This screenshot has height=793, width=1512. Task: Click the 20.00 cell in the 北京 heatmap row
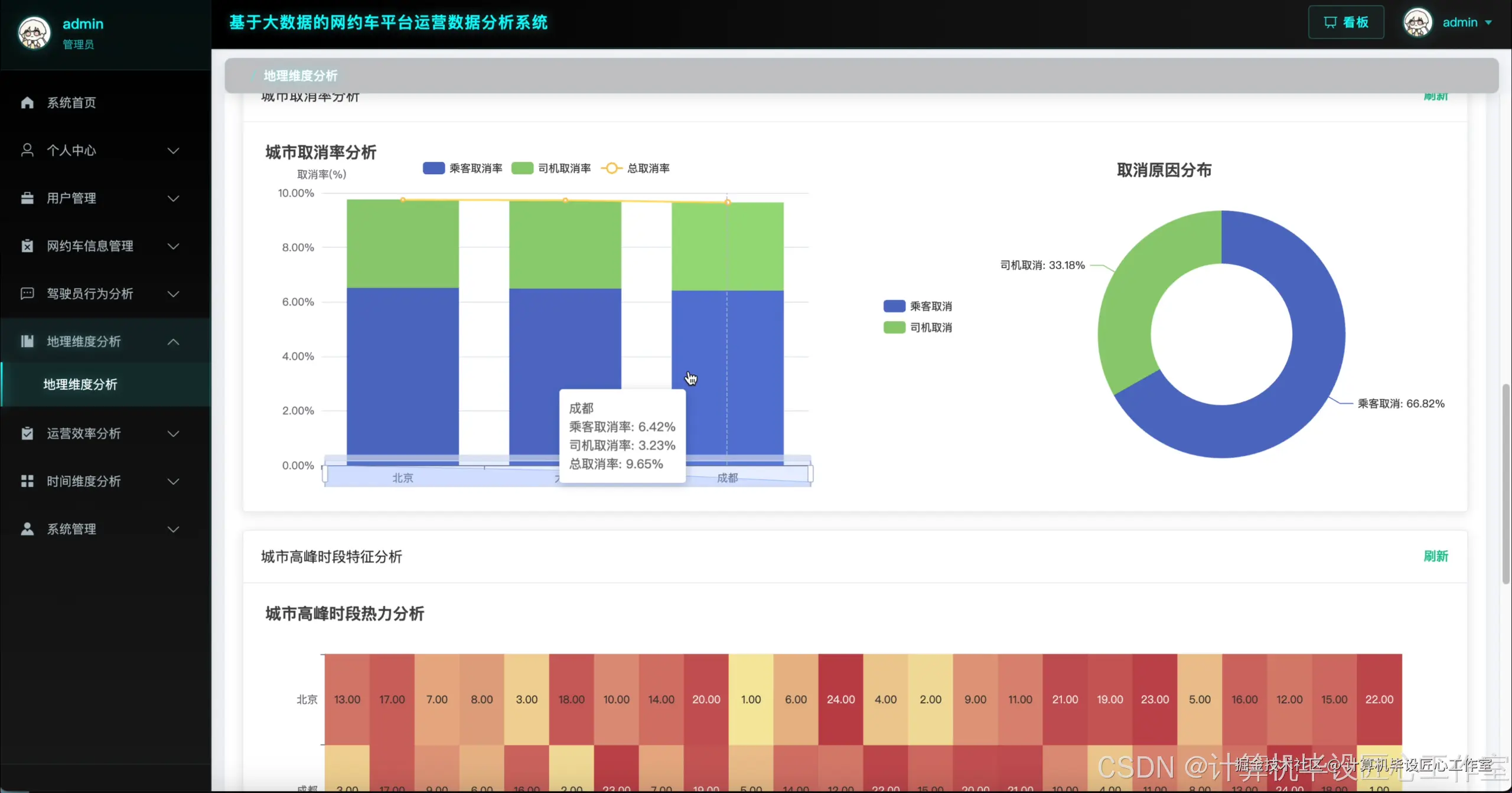click(x=706, y=700)
